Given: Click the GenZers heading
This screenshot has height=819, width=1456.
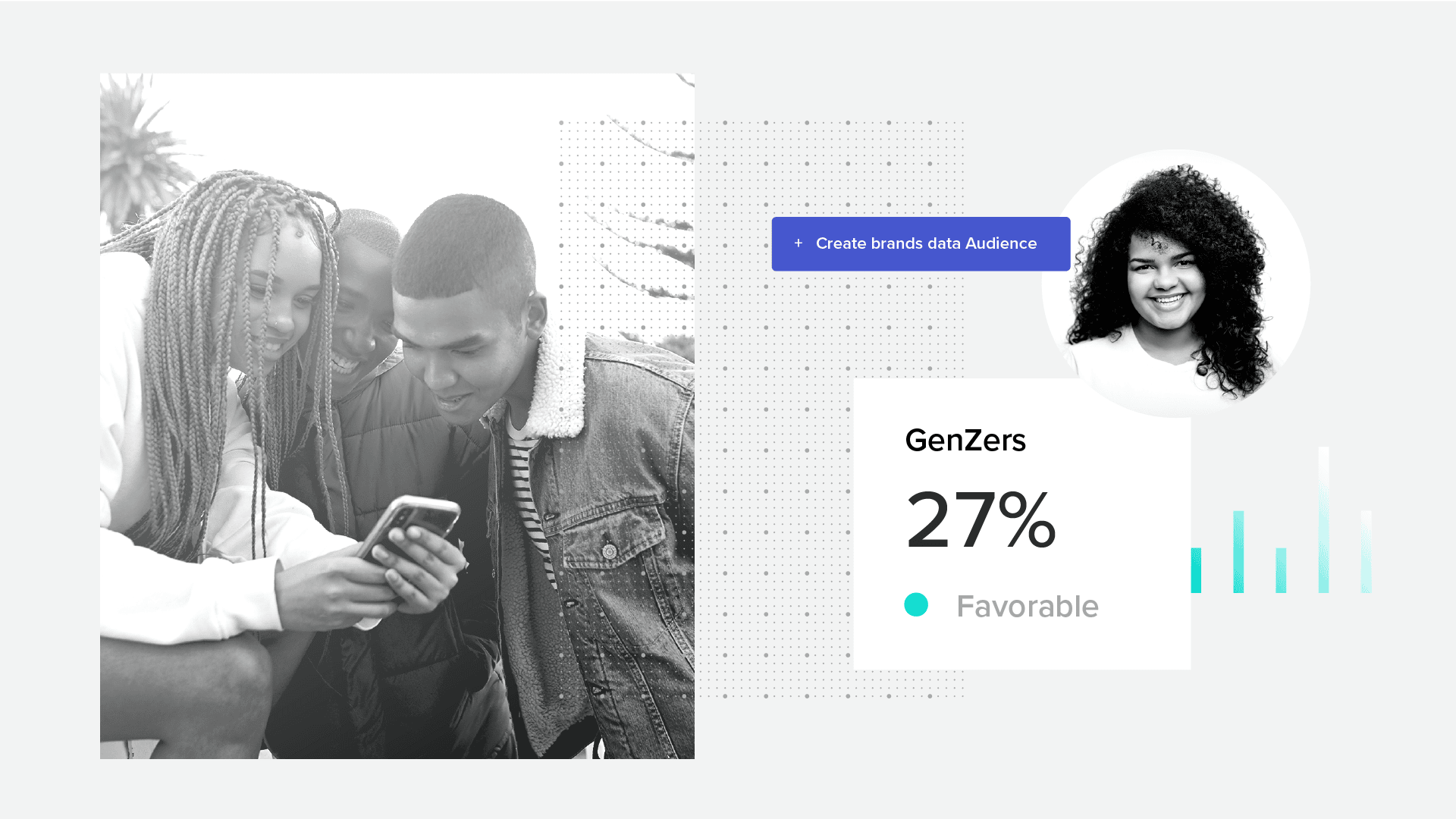Looking at the screenshot, I should (965, 441).
